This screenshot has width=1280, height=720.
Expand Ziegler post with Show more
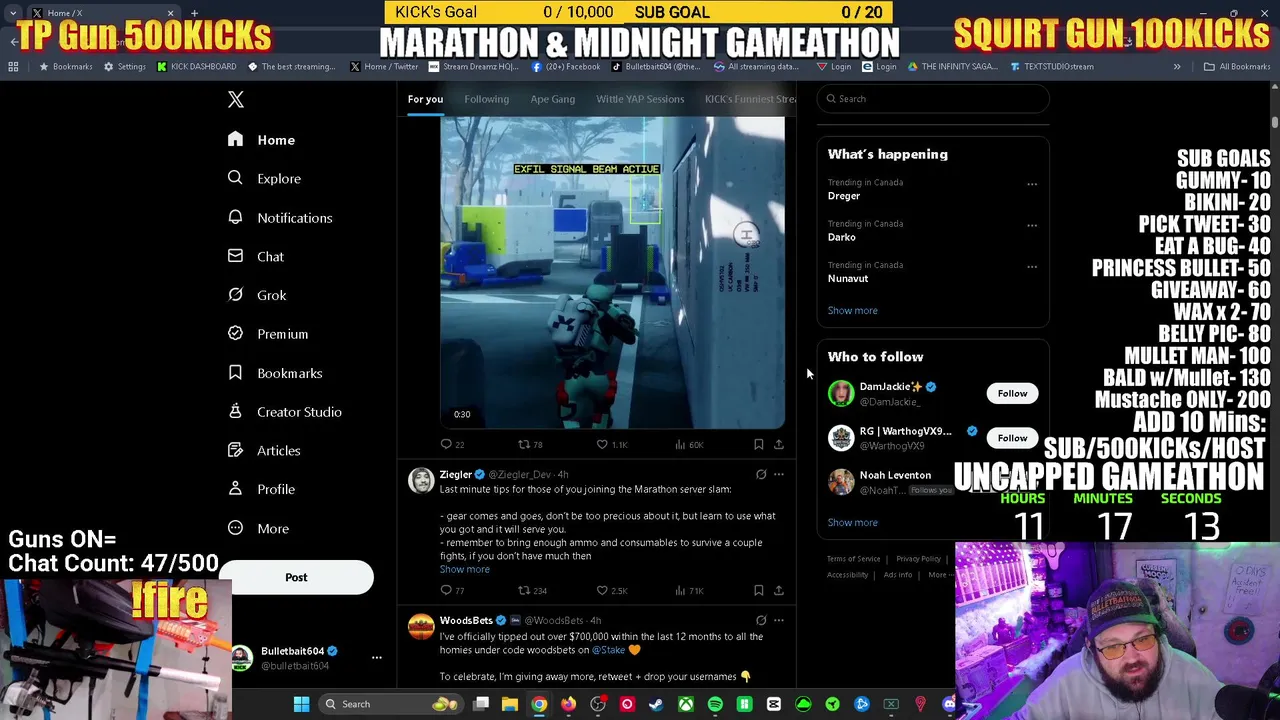[464, 569]
